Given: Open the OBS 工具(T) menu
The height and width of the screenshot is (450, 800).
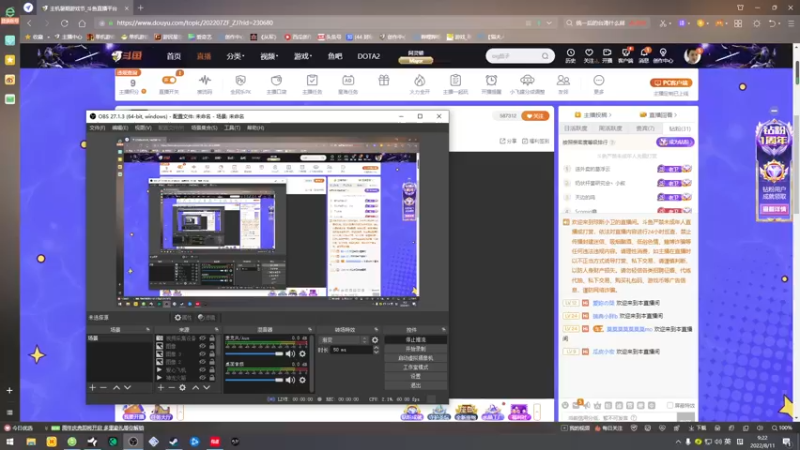Looking at the screenshot, I should (x=232, y=128).
